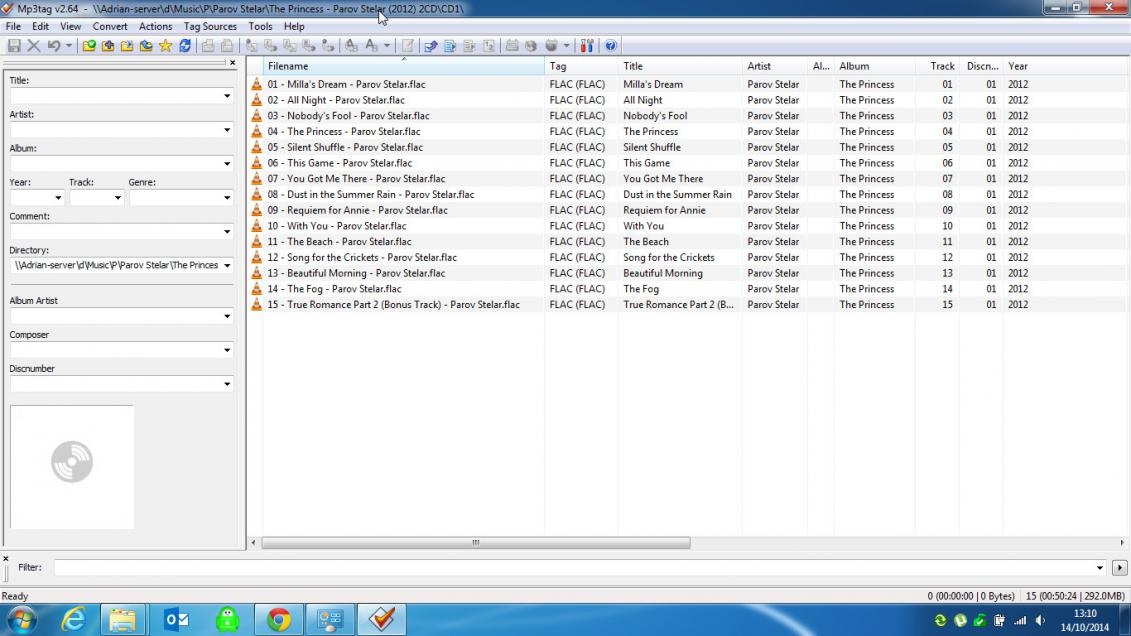Close the tag panel with its X

pyautogui.click(x=232, y=63)
